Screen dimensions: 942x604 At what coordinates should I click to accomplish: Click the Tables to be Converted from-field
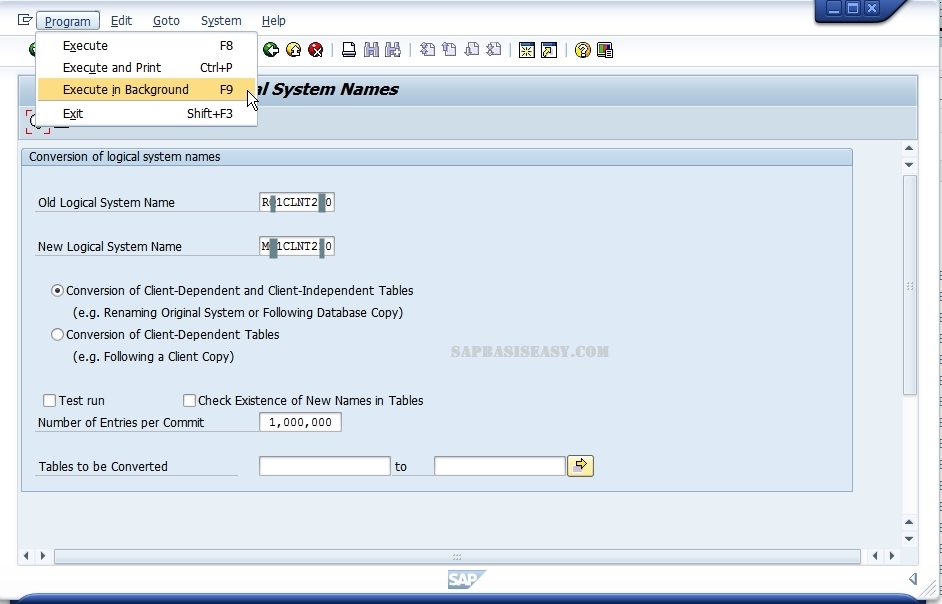pyautogui.click(x=324, y=466)
